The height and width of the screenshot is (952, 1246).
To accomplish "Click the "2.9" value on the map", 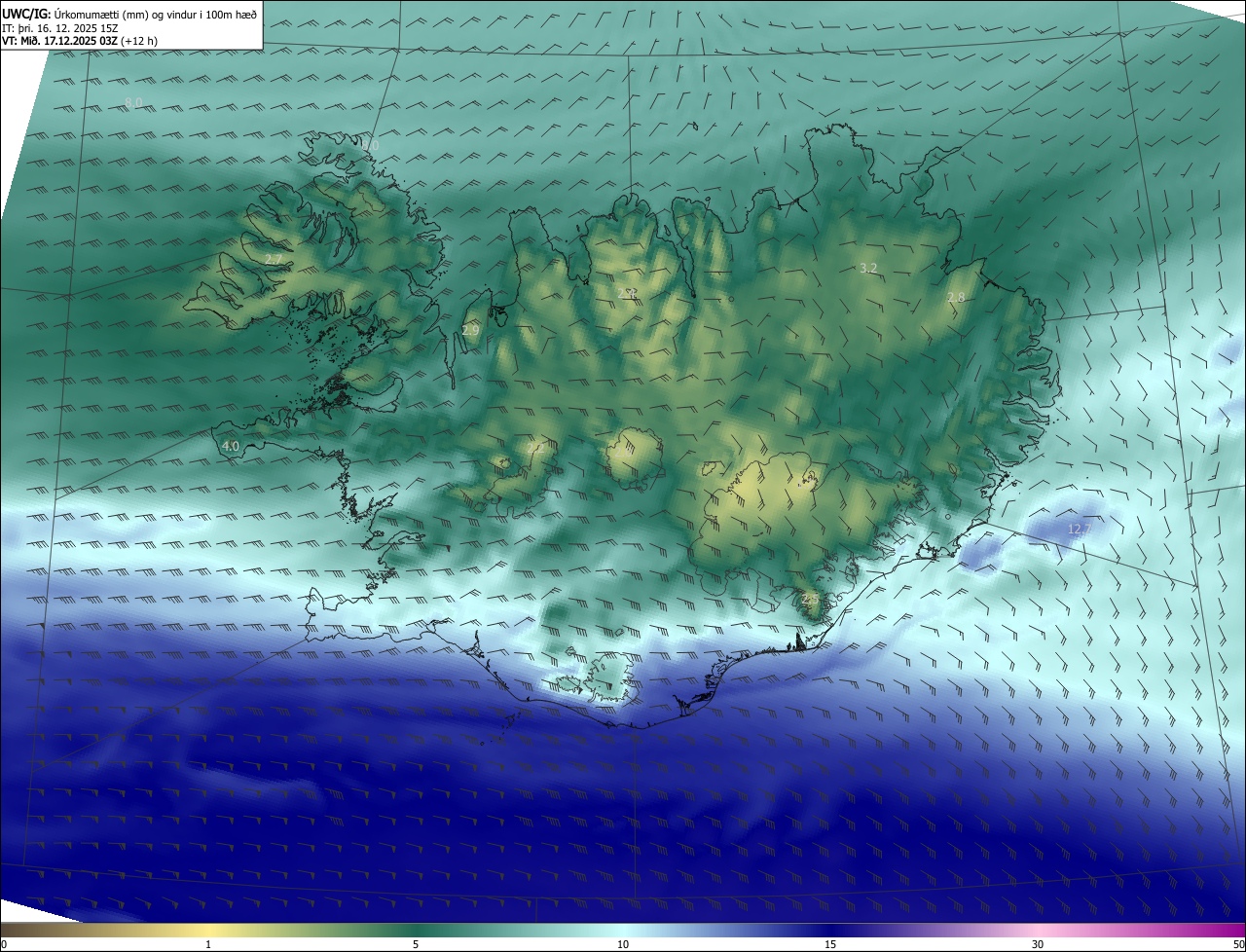I will coord(470,331).
